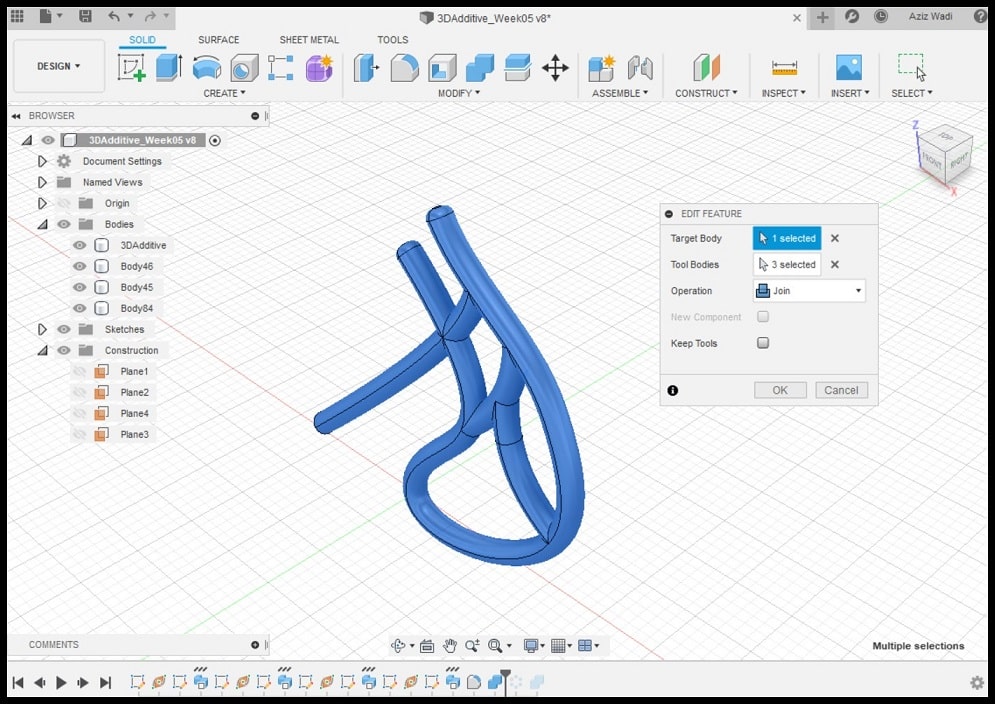Viewport: 995px width, 704px height.
Task: Open the DESIGN workspace dropdown
Action: (59, 66)
